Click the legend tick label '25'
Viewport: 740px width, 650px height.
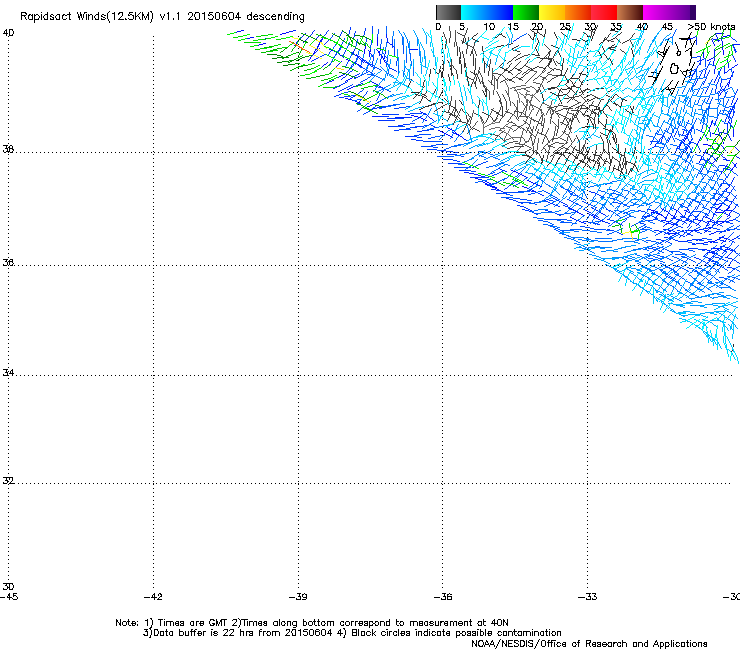point(564,27)
